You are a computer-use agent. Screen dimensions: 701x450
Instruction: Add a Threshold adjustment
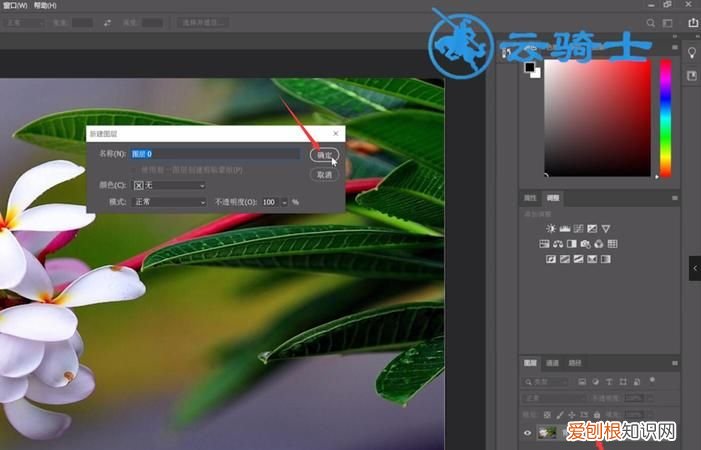579,259
